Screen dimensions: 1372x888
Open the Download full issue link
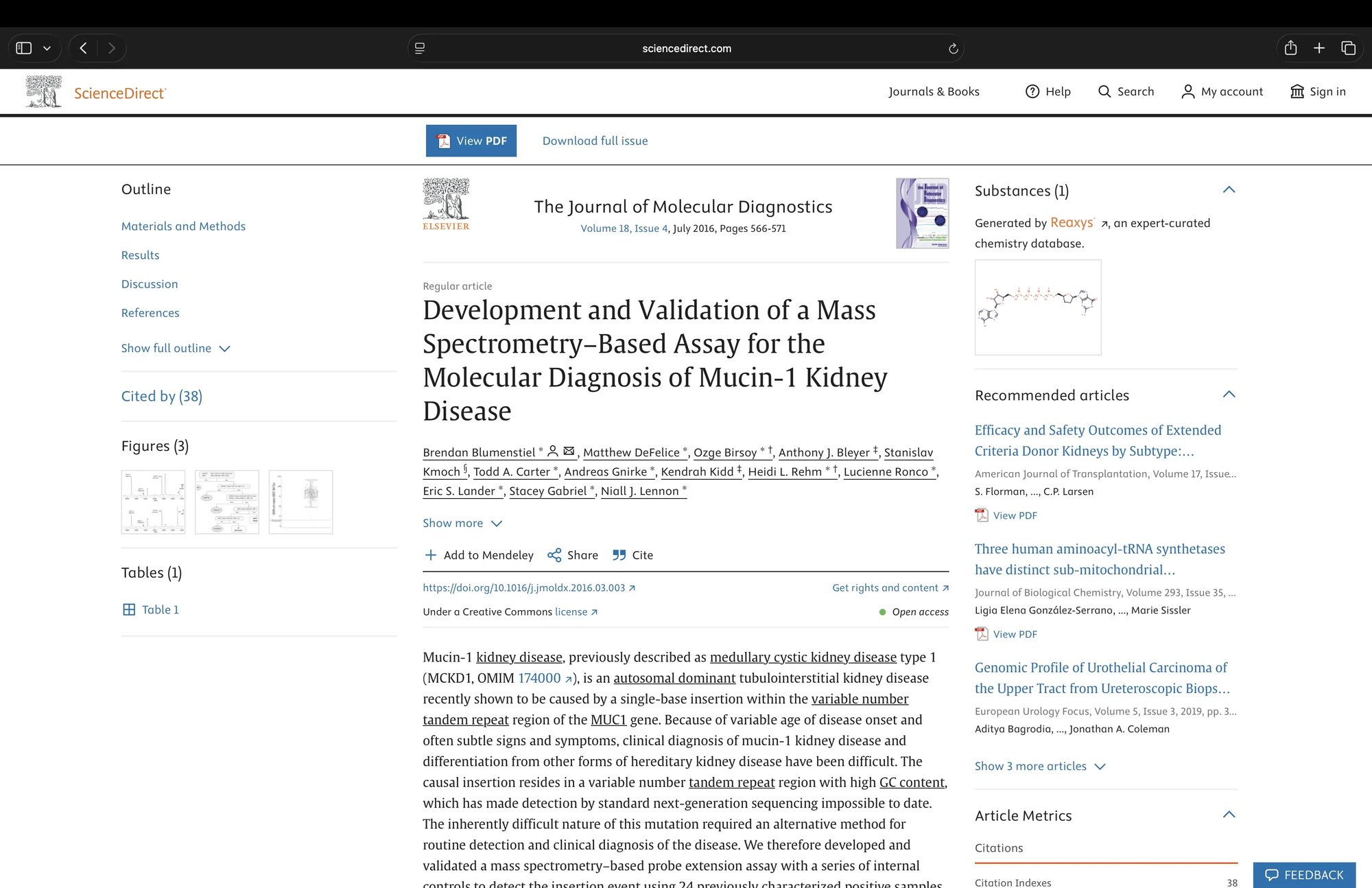pos(595,141)
